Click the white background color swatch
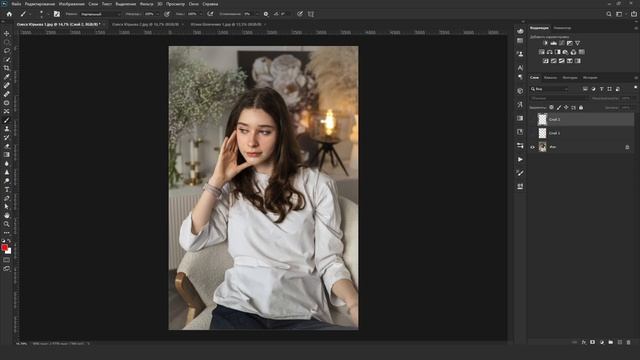 pos(9,252)
